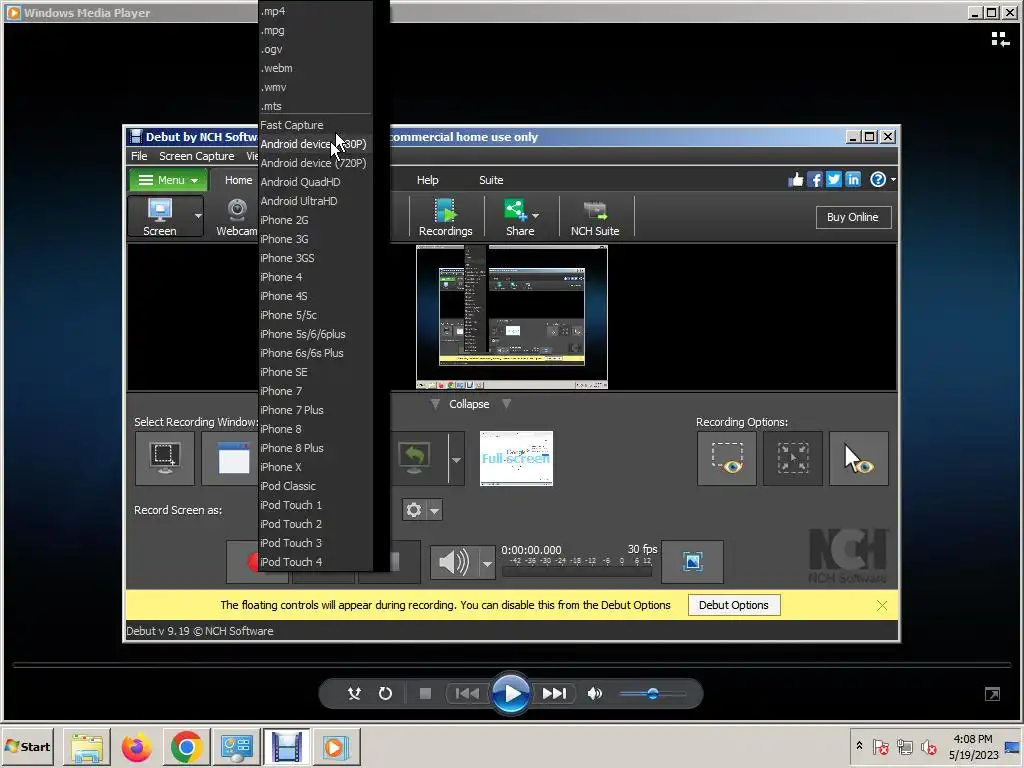Open the Recordings list icon
The height and width of the screenshot is (768, 1024).
[445, 217]
